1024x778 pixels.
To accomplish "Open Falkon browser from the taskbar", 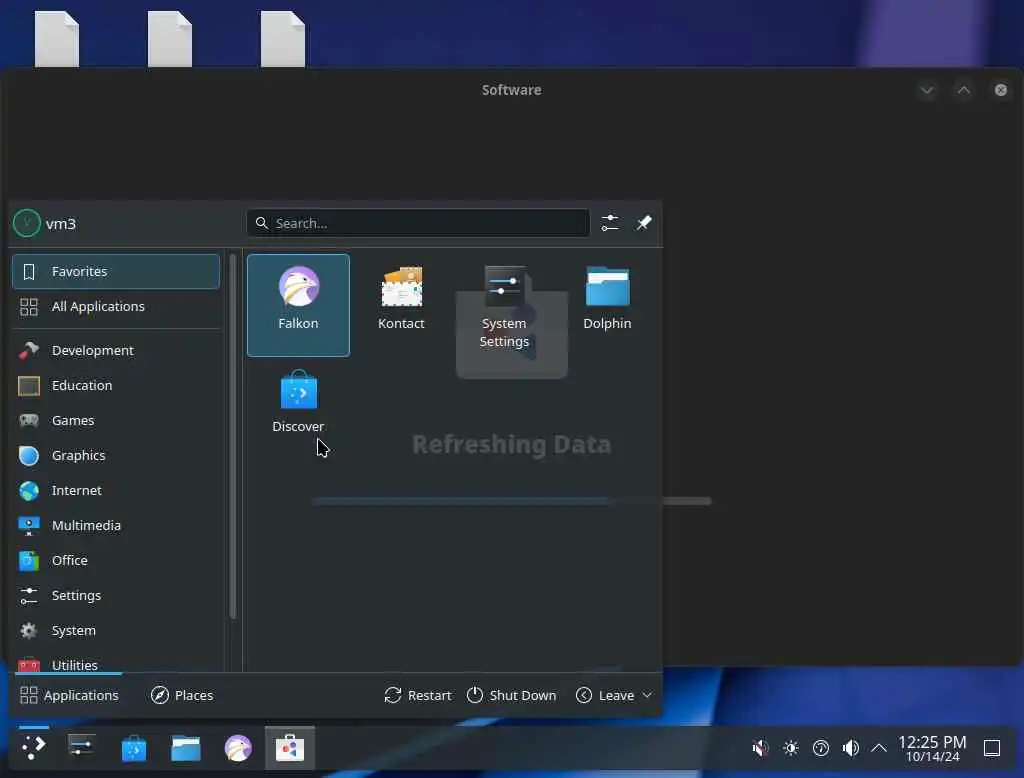I will click(x=238, y=748).
